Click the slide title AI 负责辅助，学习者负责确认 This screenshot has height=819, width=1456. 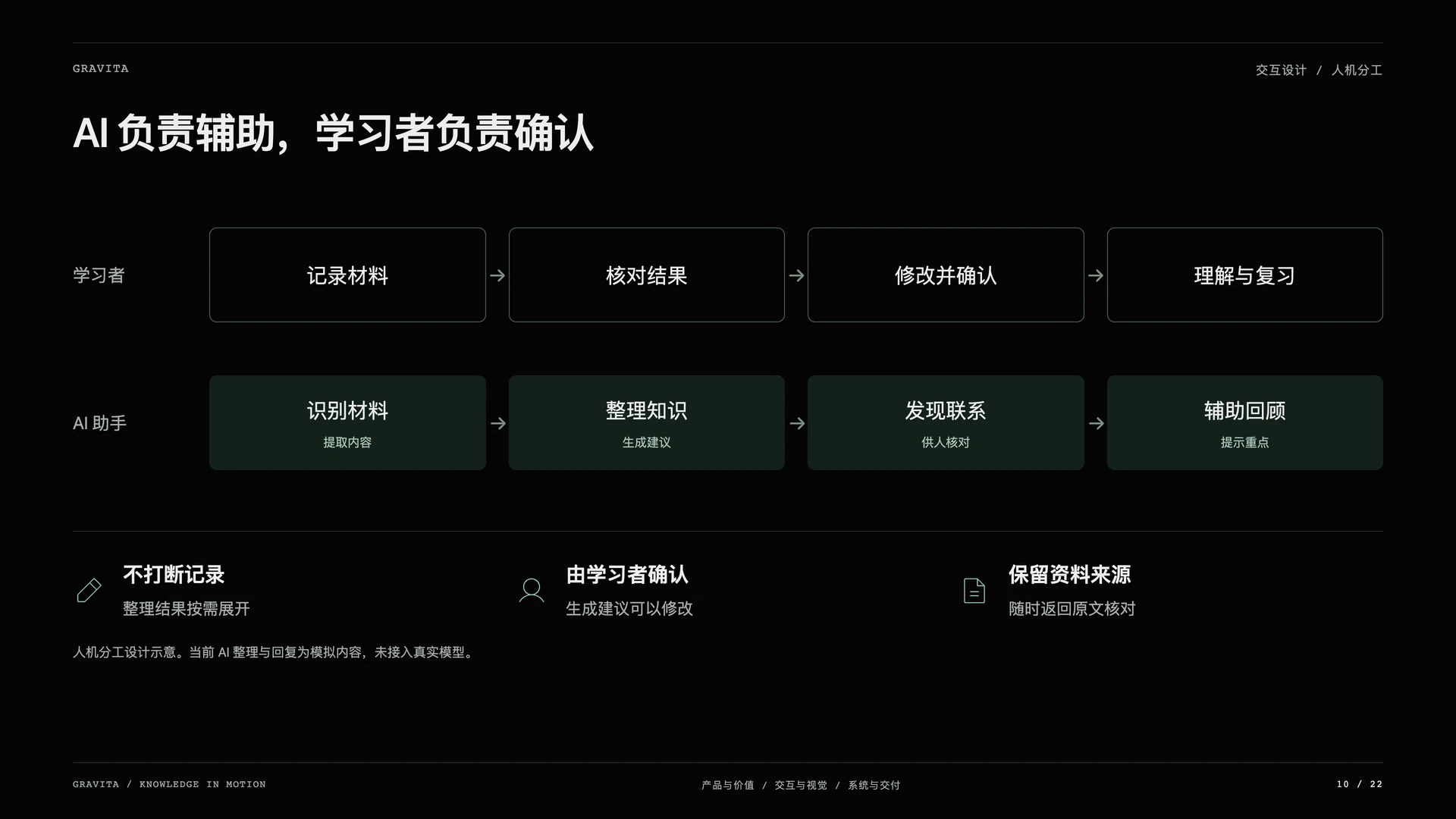[333, 133]
